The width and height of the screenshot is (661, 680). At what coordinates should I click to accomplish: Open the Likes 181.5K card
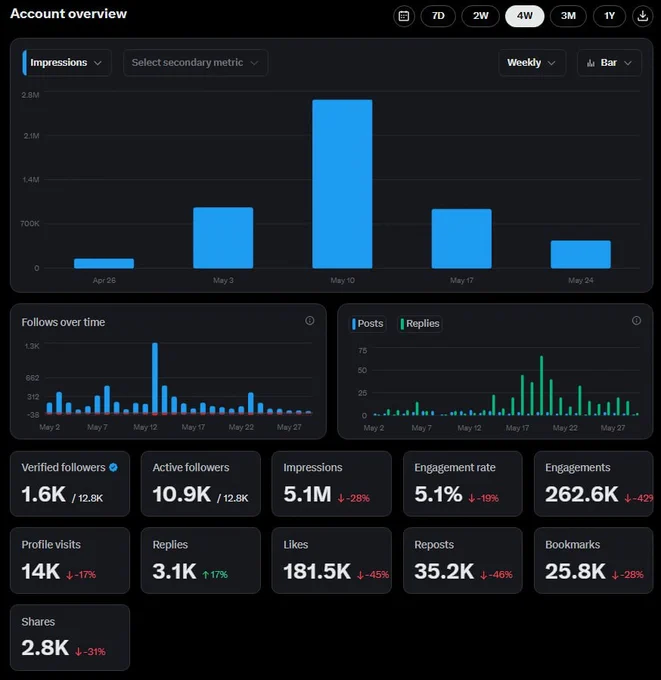click(332, 560)
